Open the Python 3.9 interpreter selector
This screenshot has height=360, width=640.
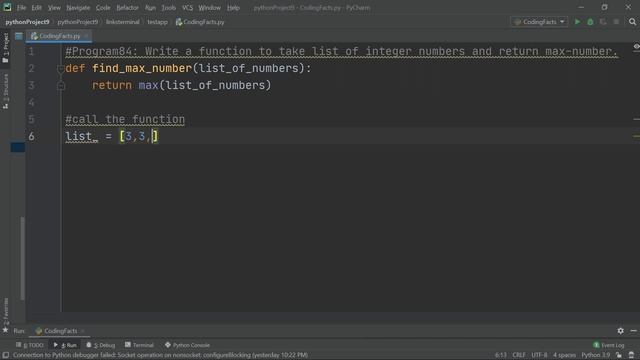pyautogui.click(x=596, y=355)
